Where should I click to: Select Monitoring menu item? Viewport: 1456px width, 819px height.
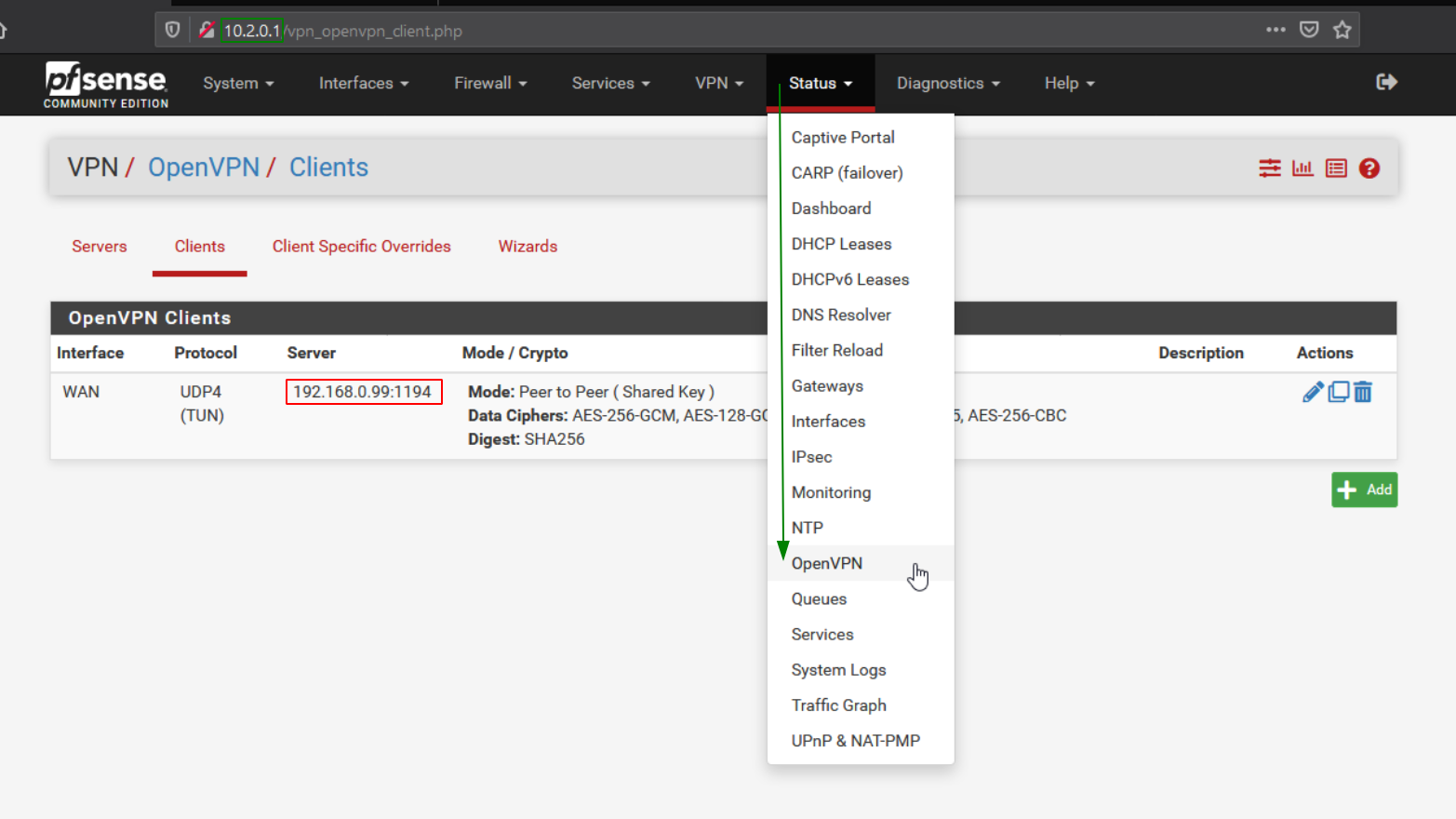861,492
